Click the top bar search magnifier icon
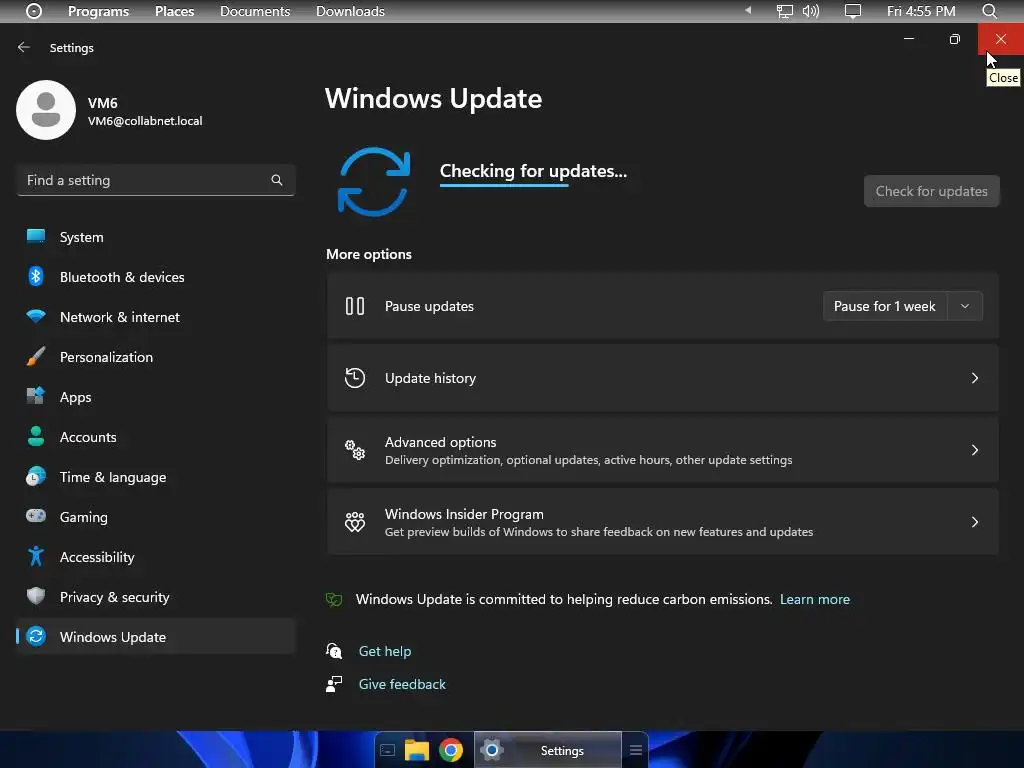The image size is (1024, 768). (989, 11)
